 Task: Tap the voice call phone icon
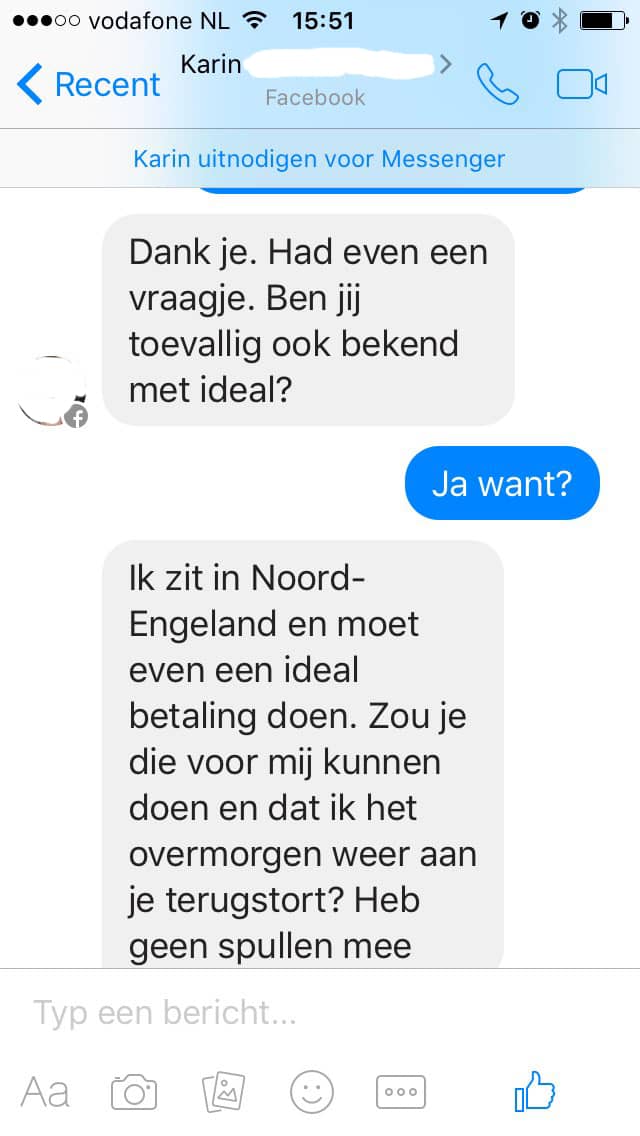tap(497, 84)
